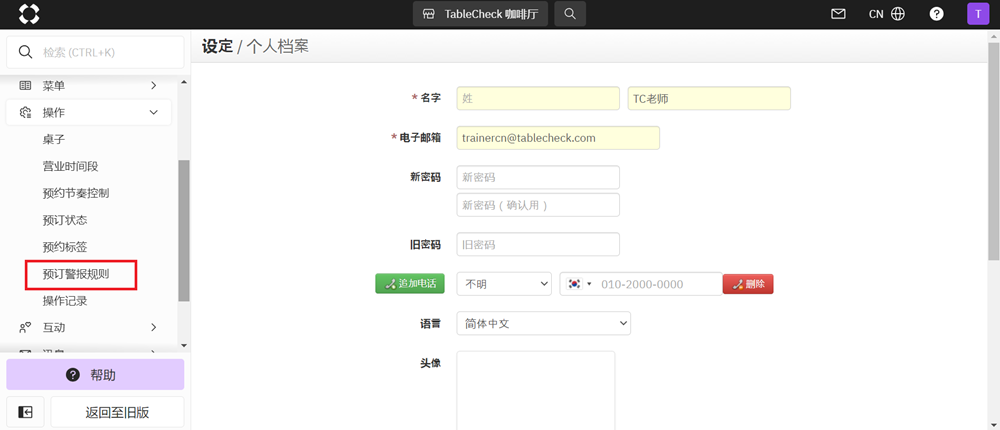Open 预约标签 in the sidebar
This screenshot has width=1000, height=430.
(65, 247)
